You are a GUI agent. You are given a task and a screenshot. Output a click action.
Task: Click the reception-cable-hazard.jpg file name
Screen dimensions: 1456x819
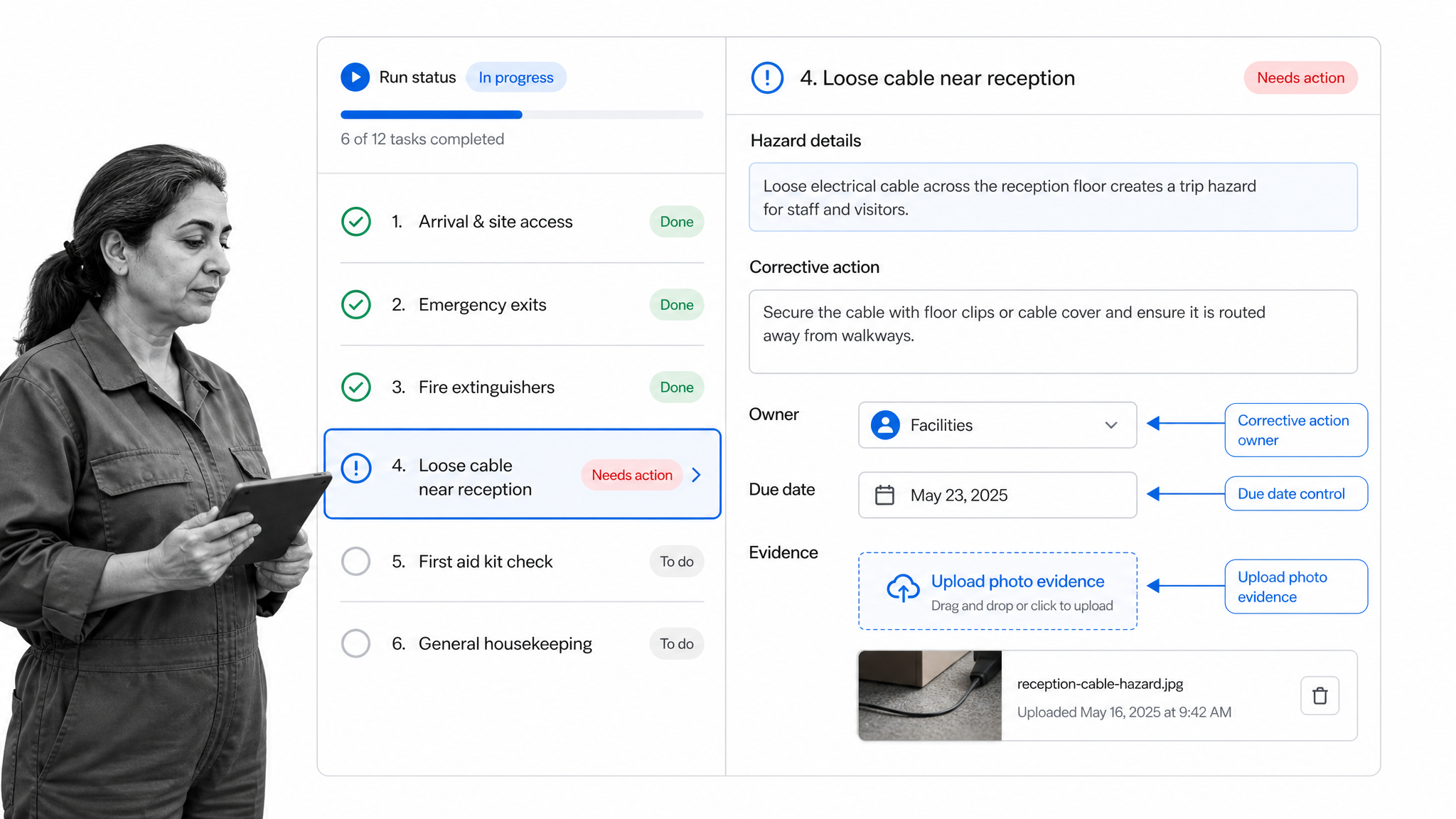(1100, 684)
